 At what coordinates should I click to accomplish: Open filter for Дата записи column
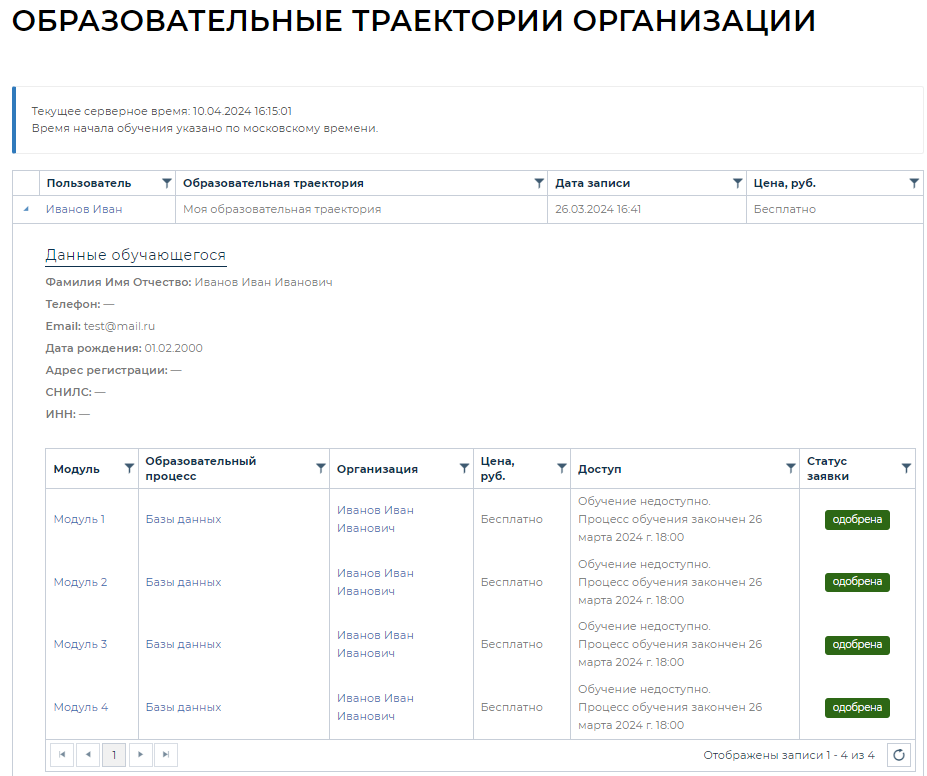[x=737, y=184]
